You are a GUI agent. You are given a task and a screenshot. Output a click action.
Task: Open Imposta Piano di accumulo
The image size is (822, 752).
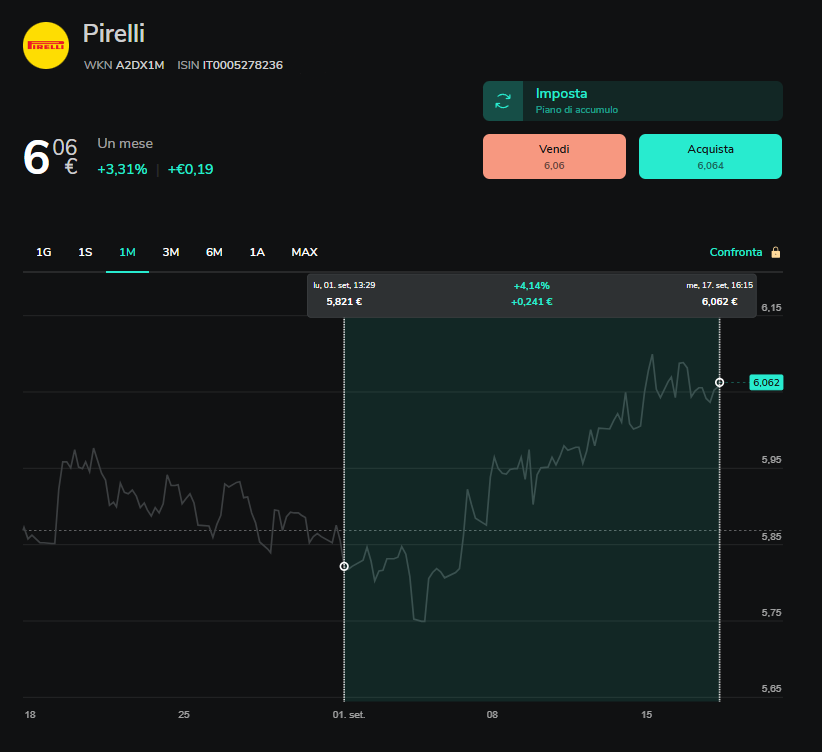pos(633,101)
